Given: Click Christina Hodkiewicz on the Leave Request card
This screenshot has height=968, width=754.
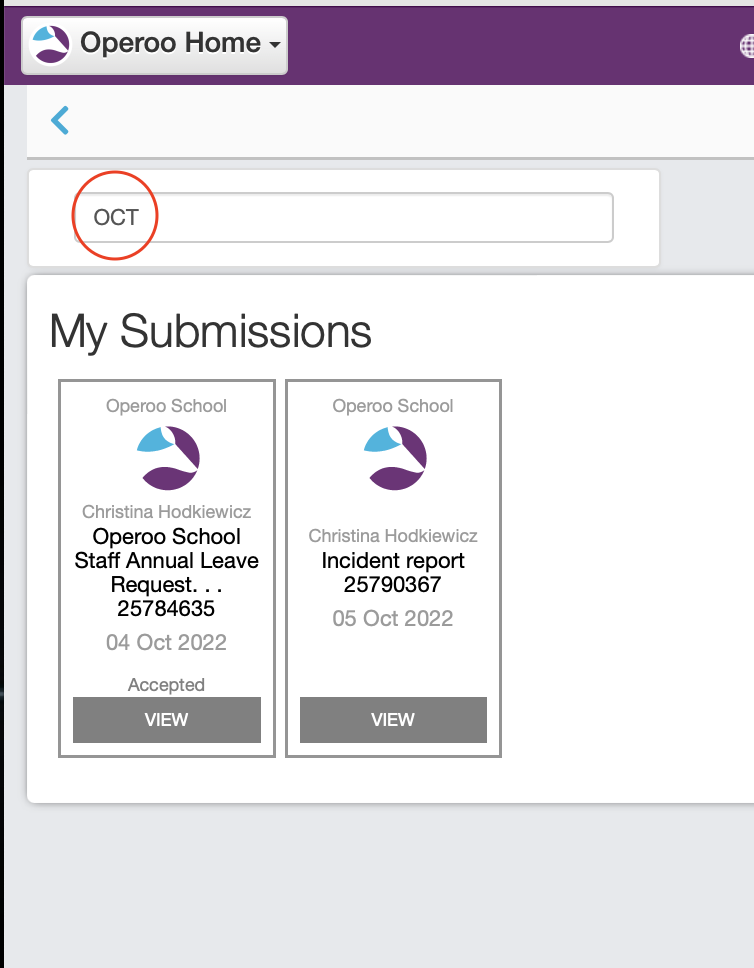Looking at the screenshot, I should 167,512.
